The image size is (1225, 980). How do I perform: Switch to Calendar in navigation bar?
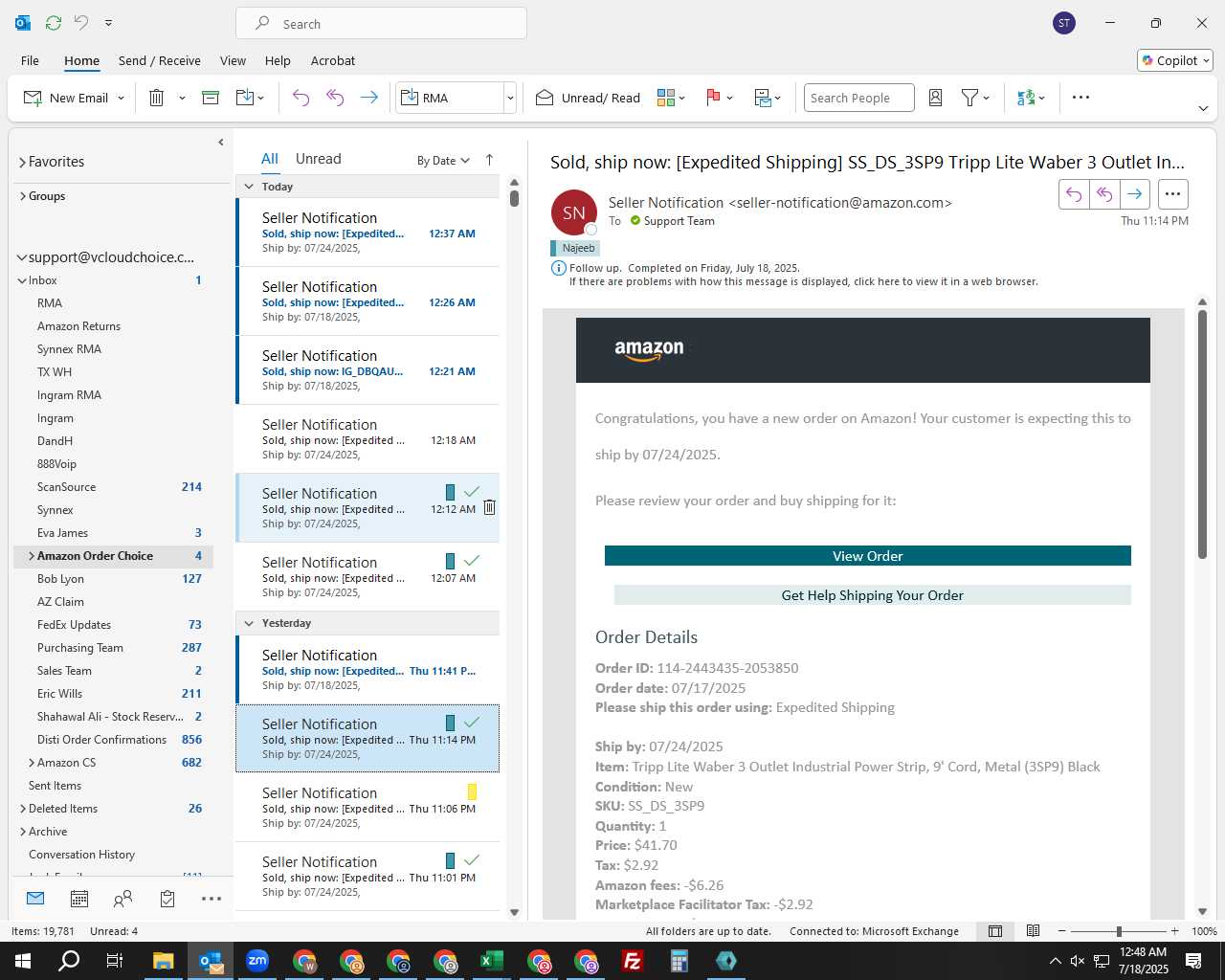pyautogui.click(x=79, y=899)
